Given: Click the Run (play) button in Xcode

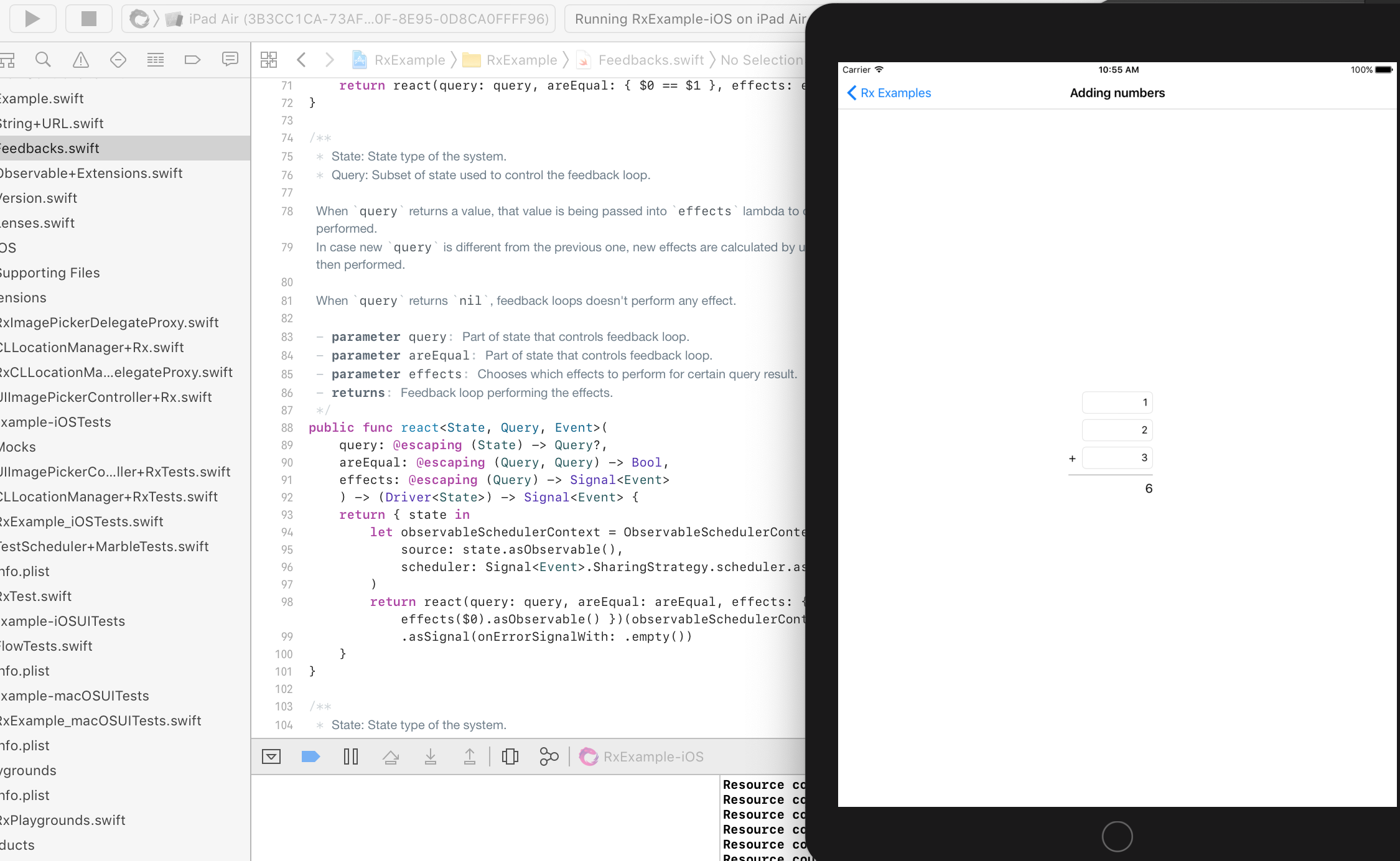Looking at the screenshot, I should click(x=32, y=19).
